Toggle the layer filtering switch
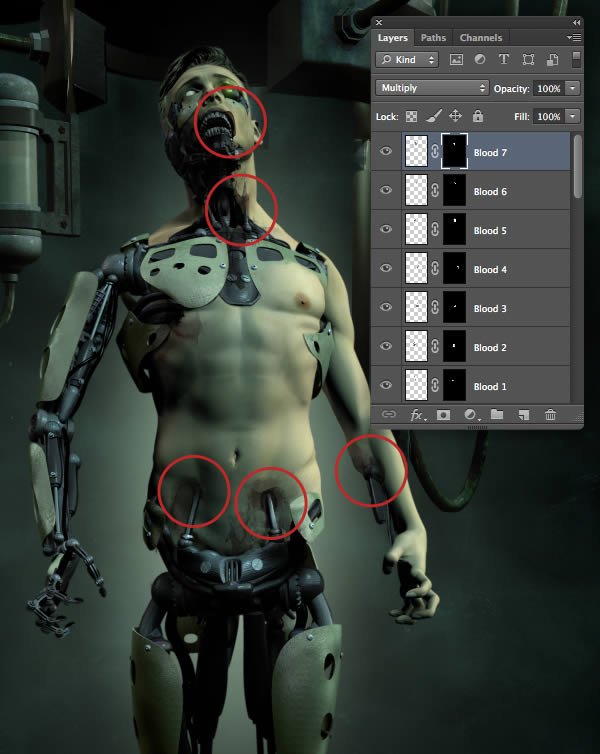The image size is (600, 754). click(575, 60)
